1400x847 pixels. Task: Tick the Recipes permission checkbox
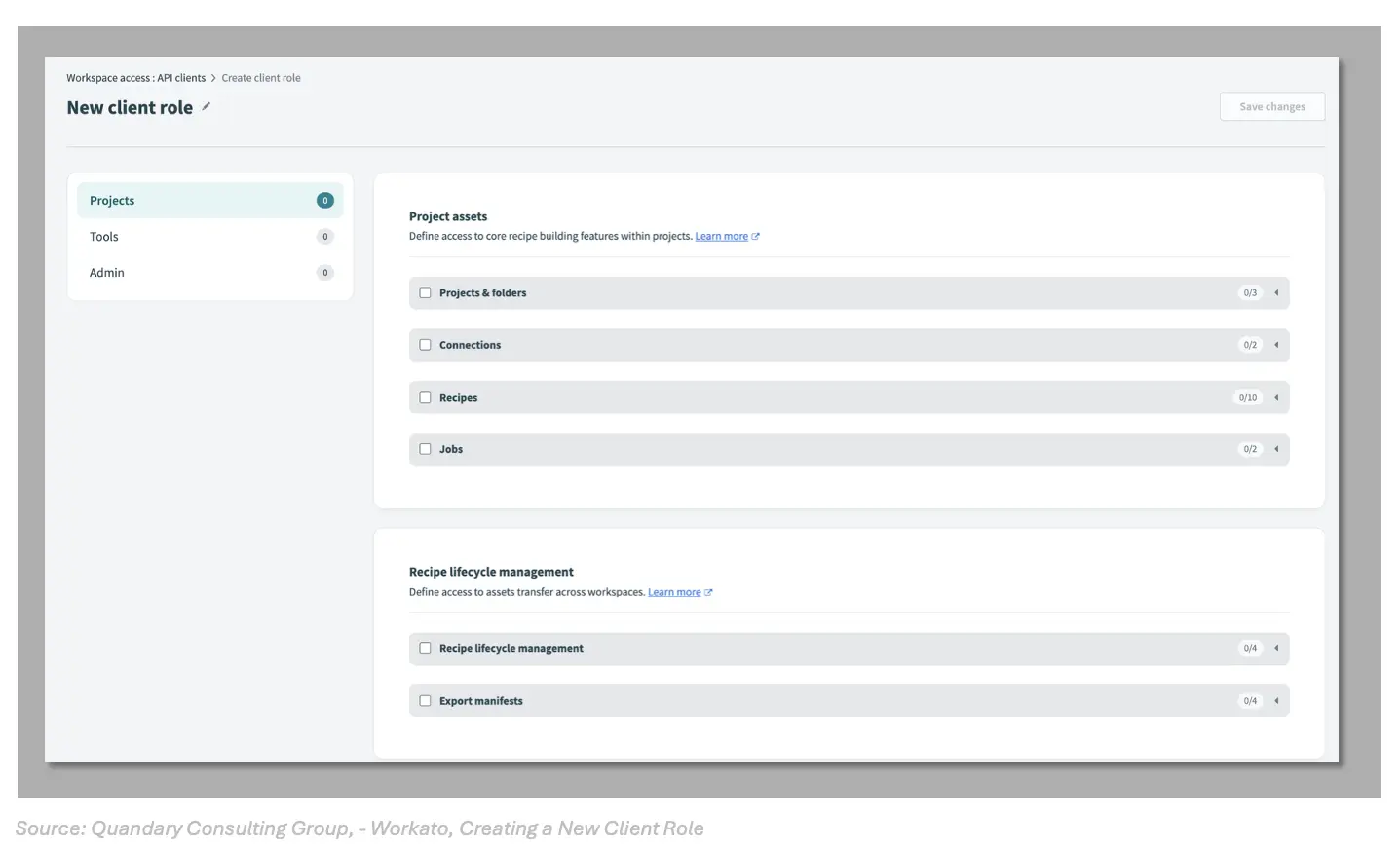coord(425,397)
